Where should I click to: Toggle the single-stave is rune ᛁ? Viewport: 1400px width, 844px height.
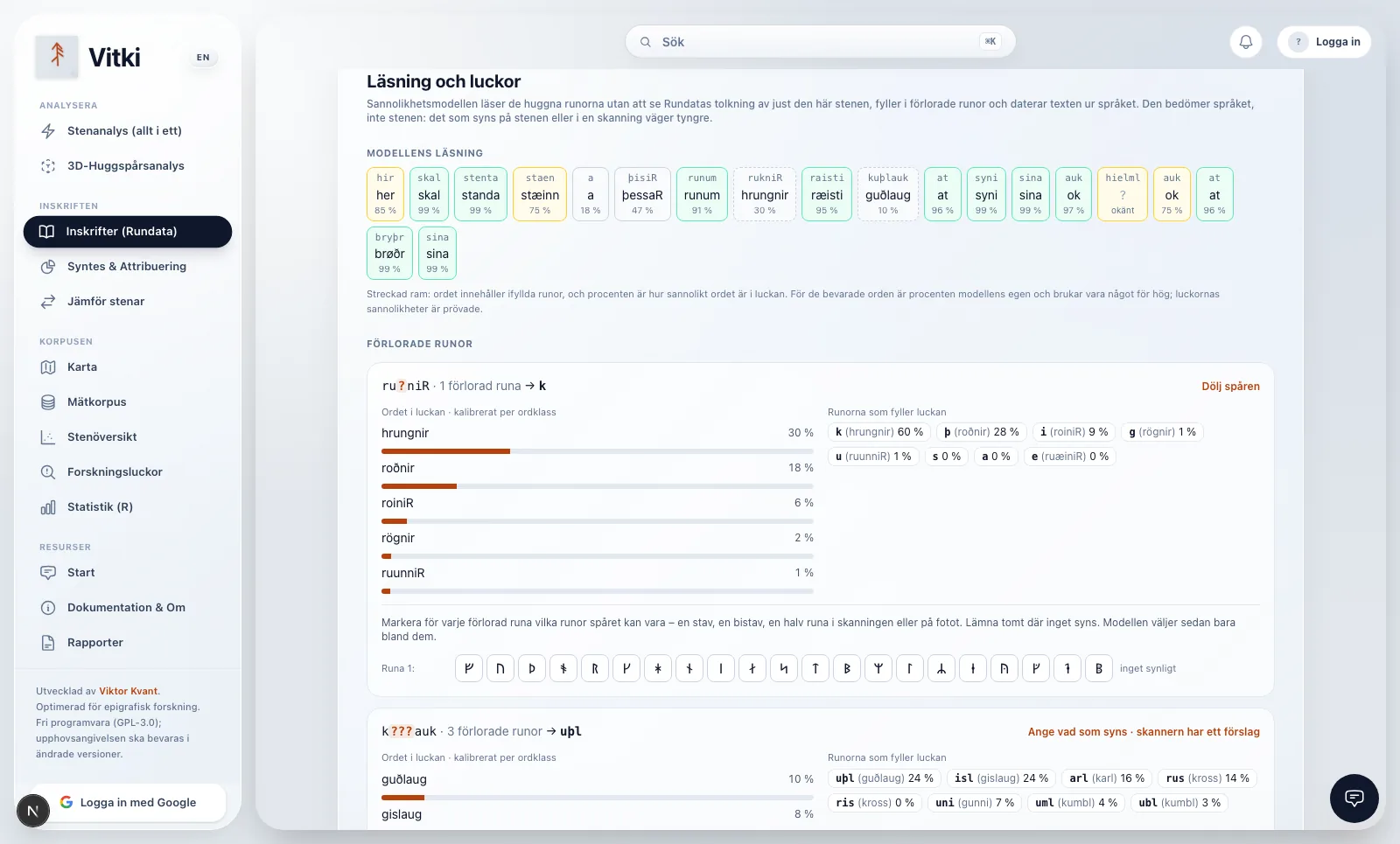coord(721,668)
